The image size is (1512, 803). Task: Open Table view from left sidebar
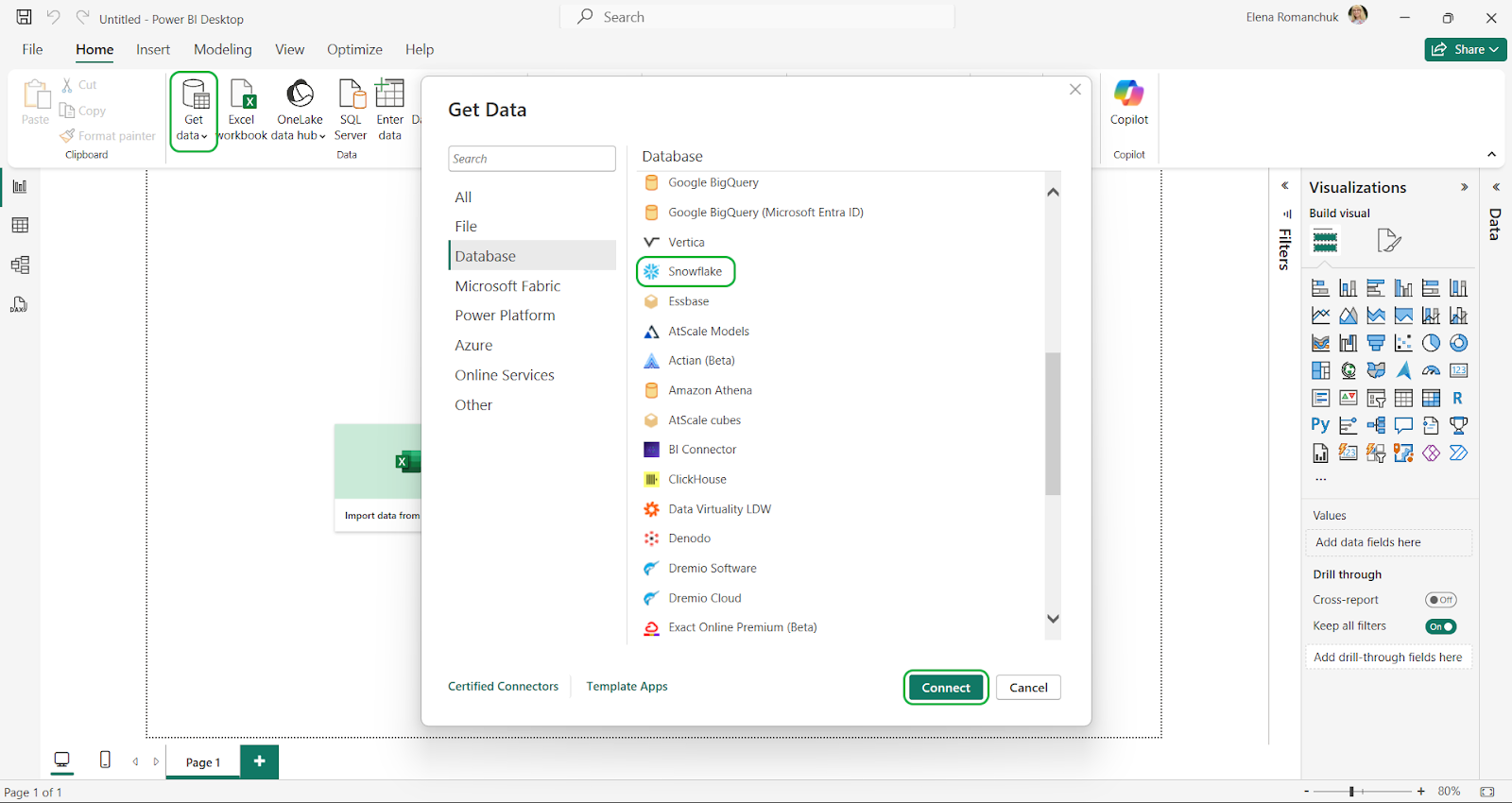pyautogui.click(x=20, y=226)
